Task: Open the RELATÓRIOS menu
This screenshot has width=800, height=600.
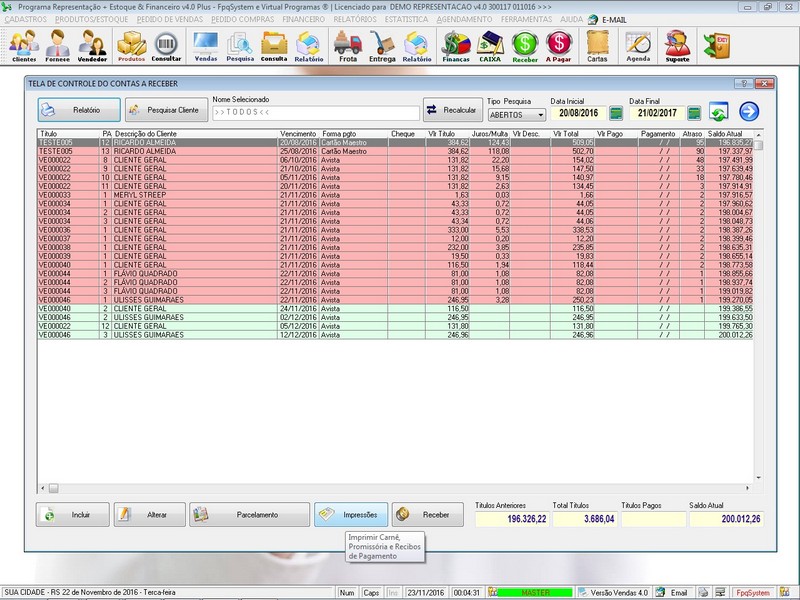Action: point(355,19)
